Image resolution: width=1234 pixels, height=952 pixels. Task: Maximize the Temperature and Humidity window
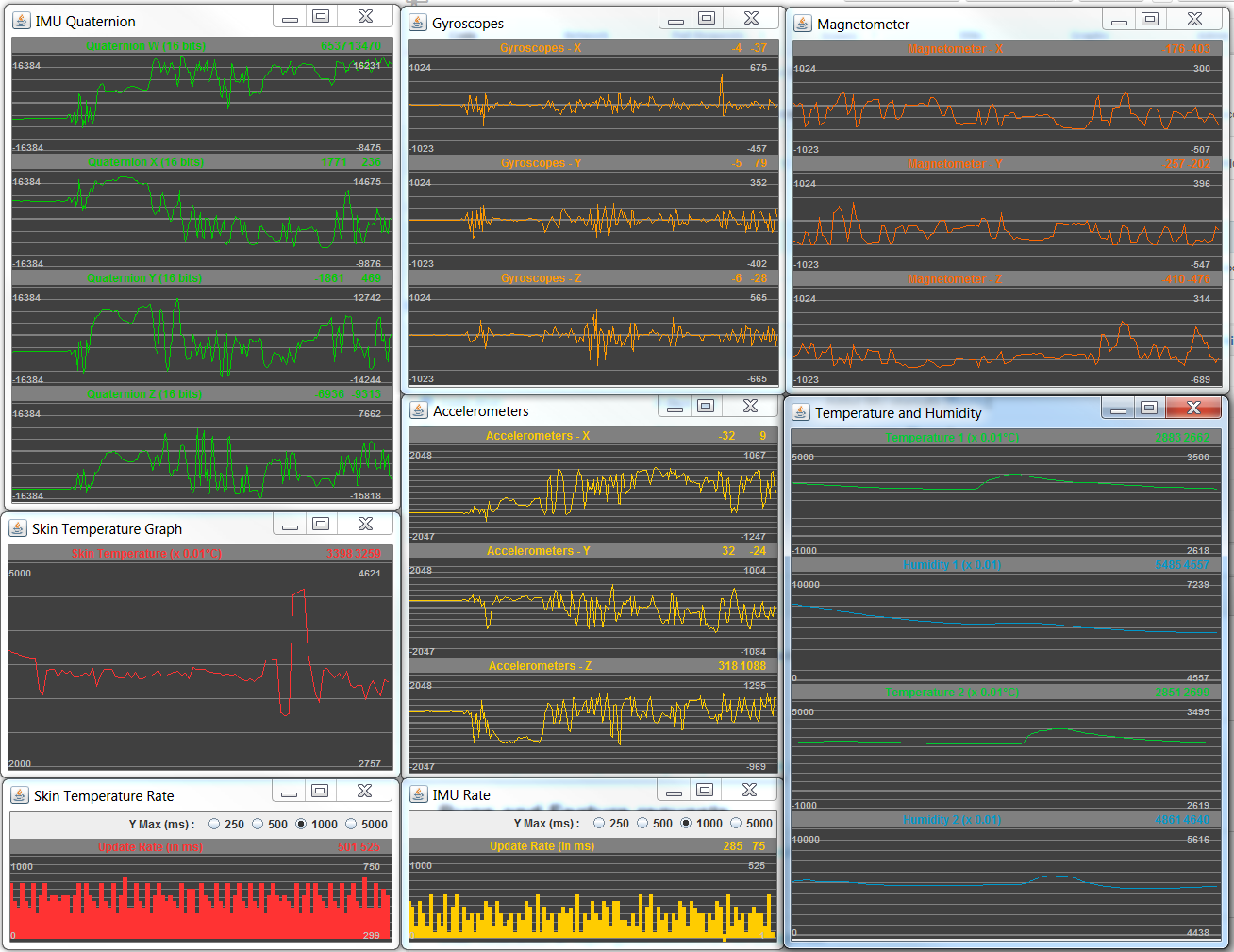tap(1149, 408)
